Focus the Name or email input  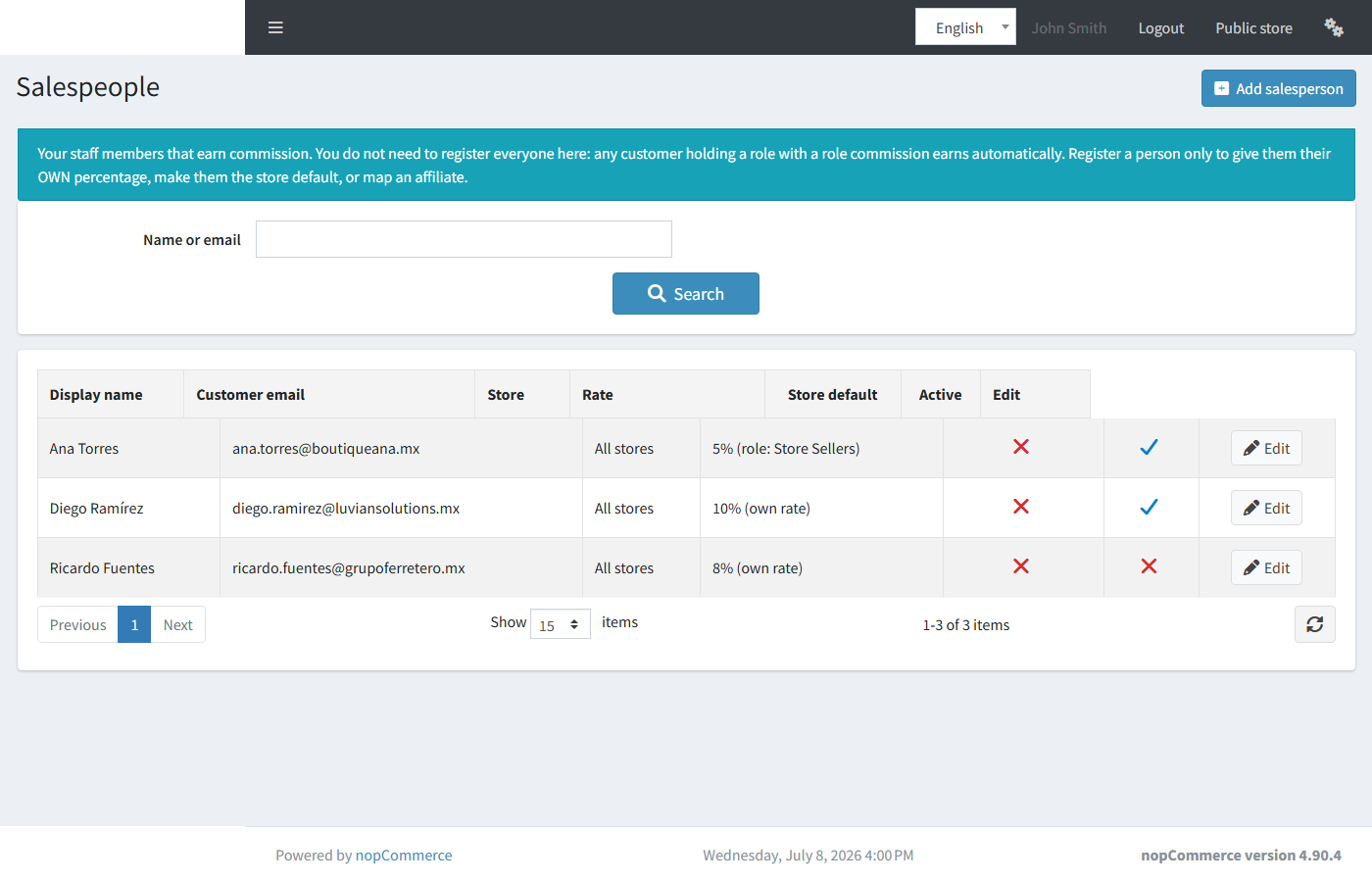464,239
